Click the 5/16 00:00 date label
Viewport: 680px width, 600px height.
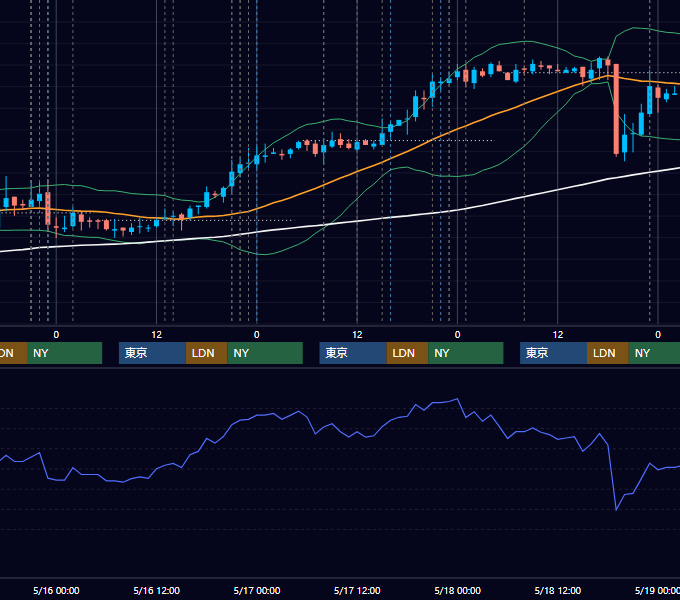click(56, 590)
